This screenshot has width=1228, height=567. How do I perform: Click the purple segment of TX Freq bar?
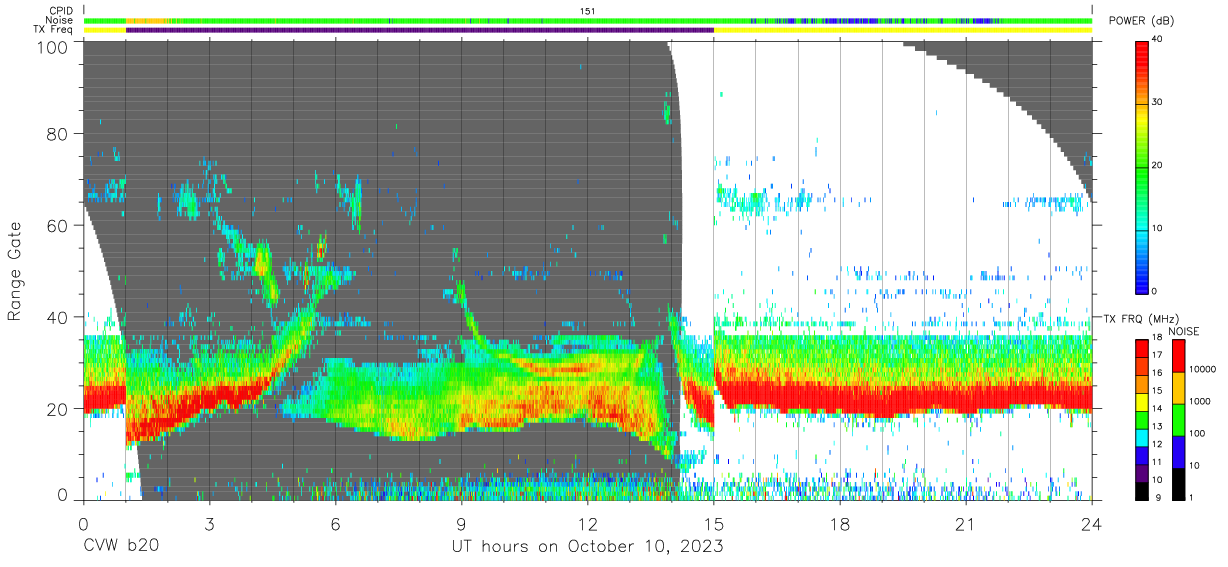point(420,30)
